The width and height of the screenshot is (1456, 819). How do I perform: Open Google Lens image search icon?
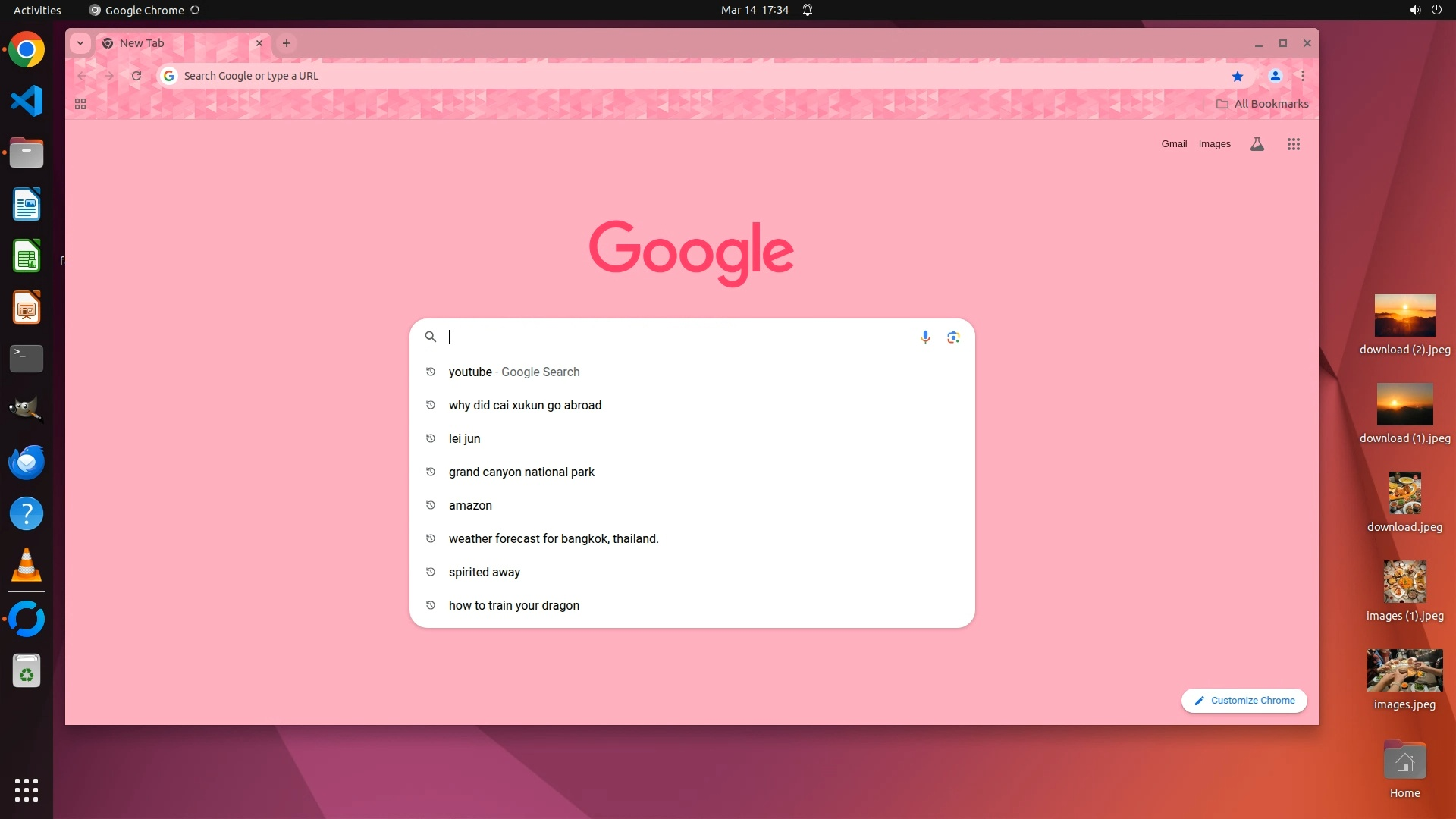[x=953, y=337]
